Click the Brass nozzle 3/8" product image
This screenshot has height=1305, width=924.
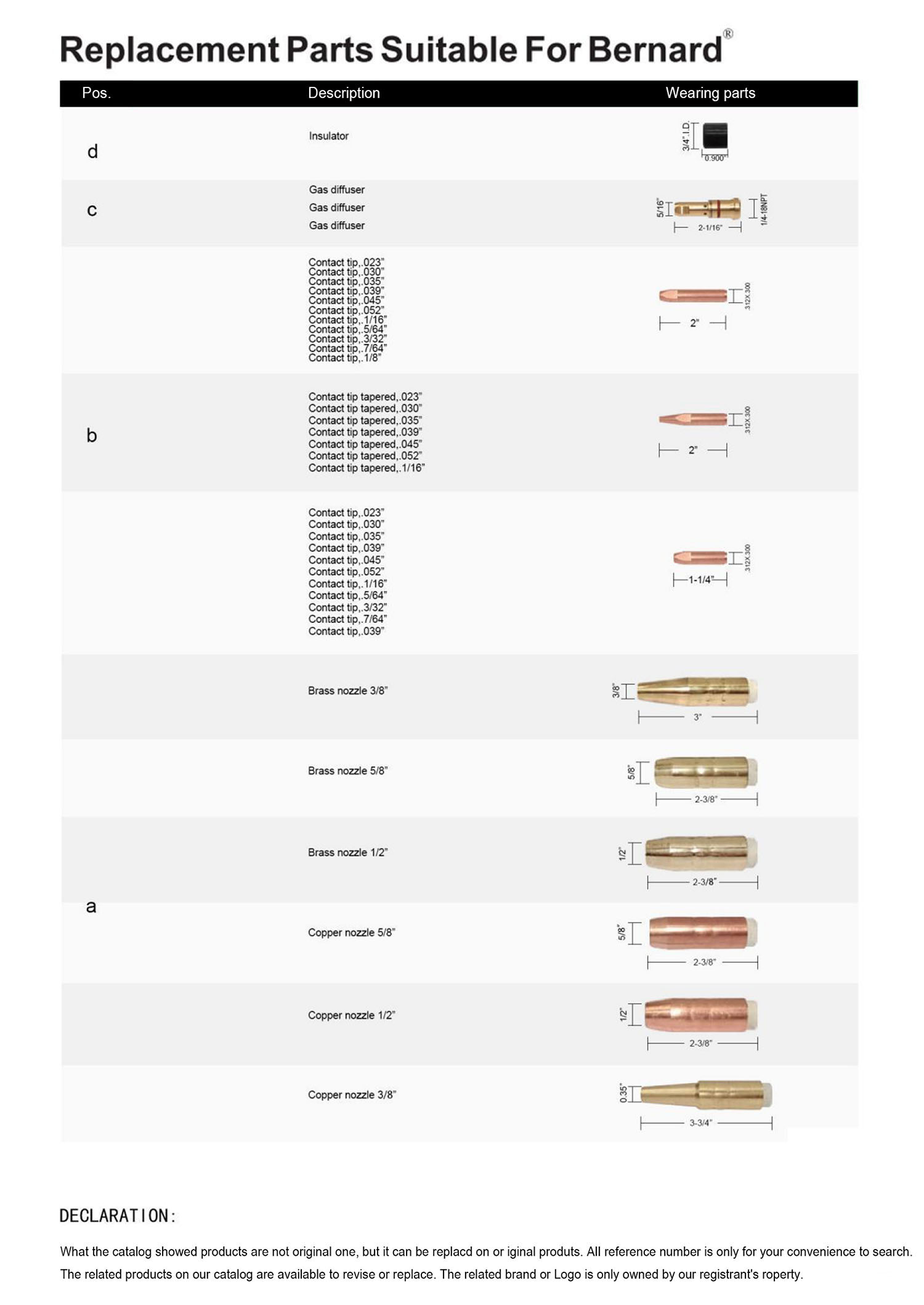coord(696,691)
